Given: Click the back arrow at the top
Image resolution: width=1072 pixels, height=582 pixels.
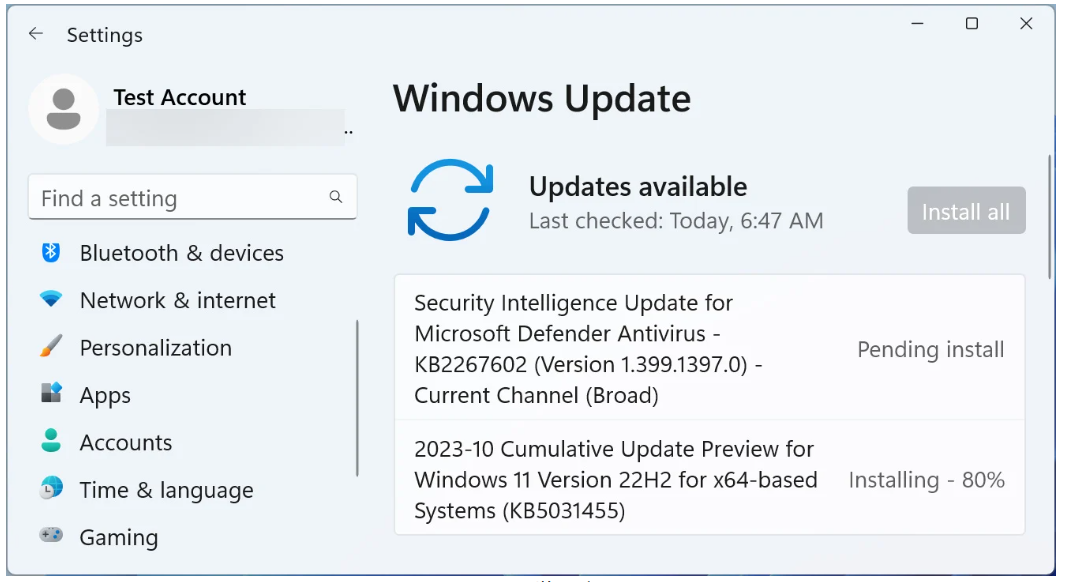Looking at the screenshot, I should point(36,34).
